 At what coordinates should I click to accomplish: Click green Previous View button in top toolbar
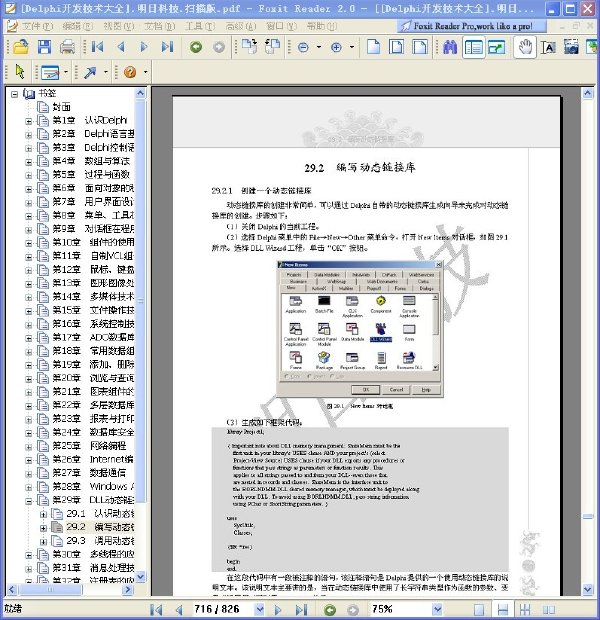(196, 47)
